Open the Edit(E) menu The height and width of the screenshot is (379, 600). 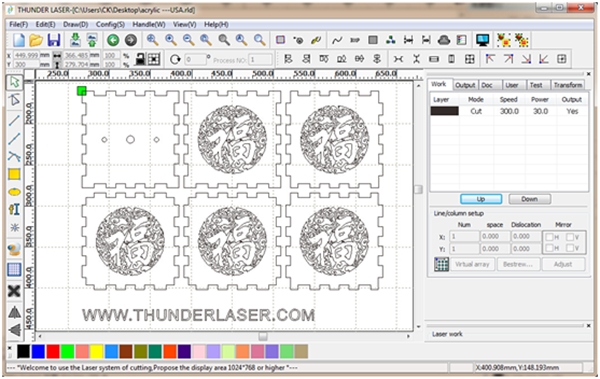pyautogui.click(x=46, y=25)
